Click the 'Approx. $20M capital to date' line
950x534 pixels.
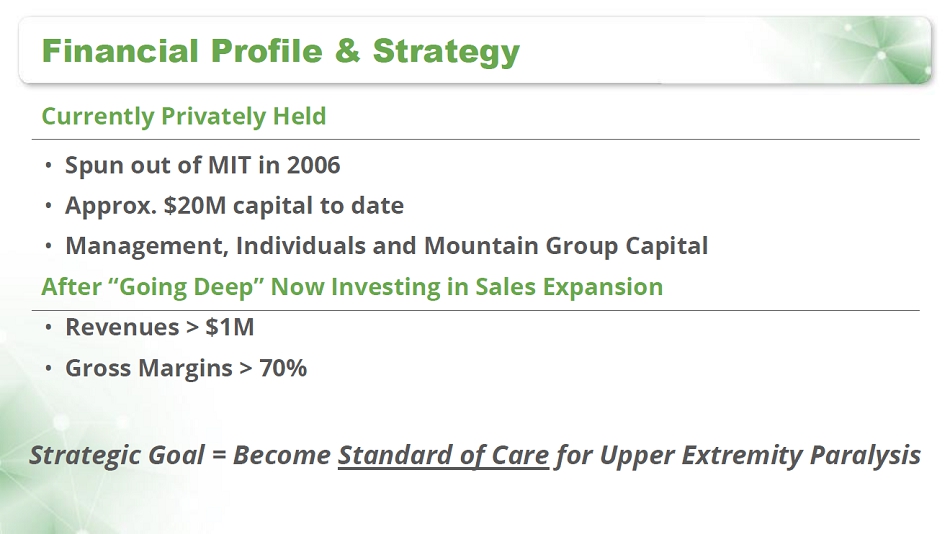click(234, 206)
